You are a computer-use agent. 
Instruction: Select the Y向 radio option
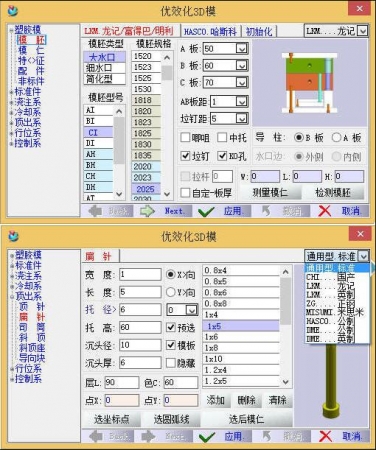[171, 292]
